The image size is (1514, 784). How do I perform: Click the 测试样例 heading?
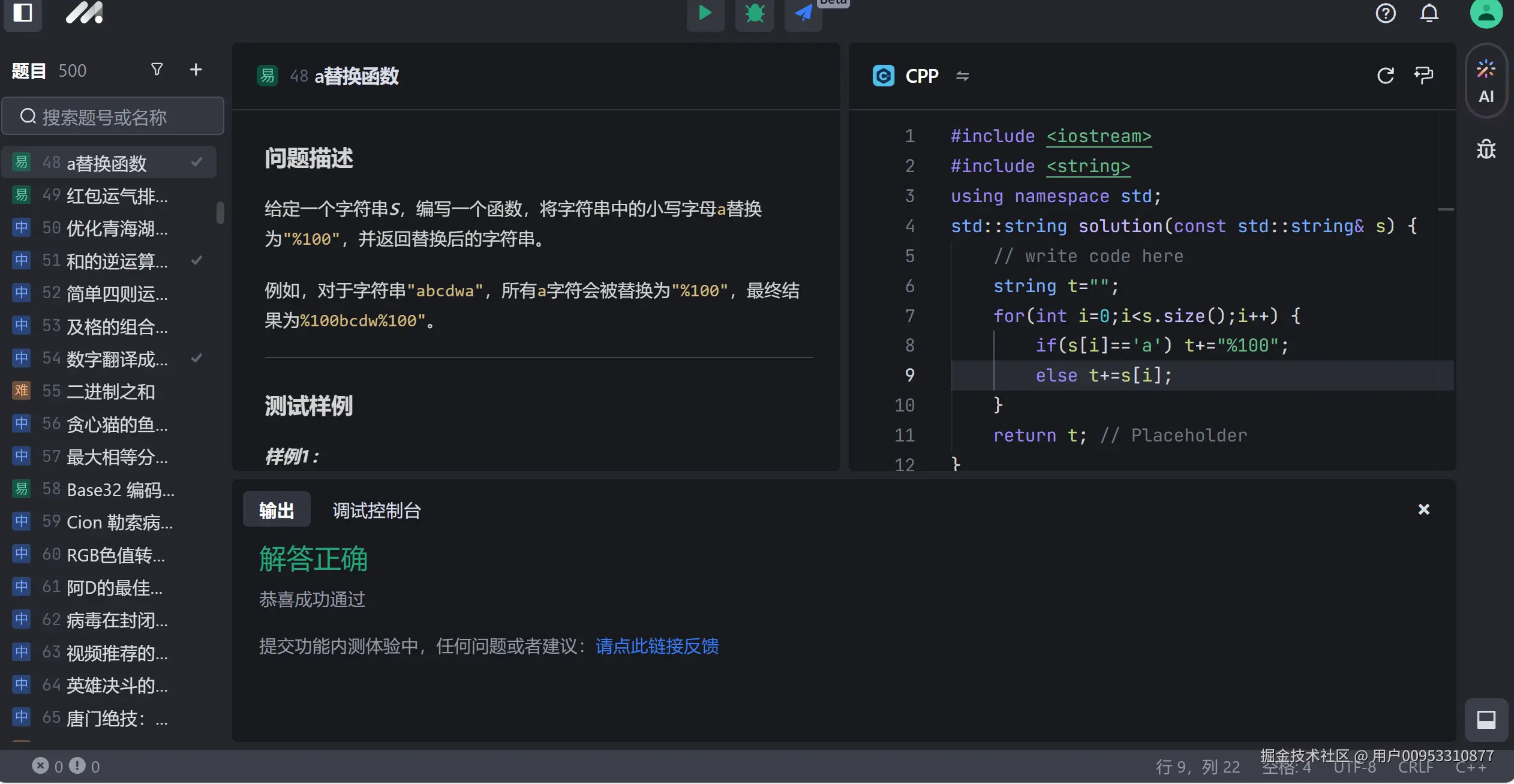308,405
